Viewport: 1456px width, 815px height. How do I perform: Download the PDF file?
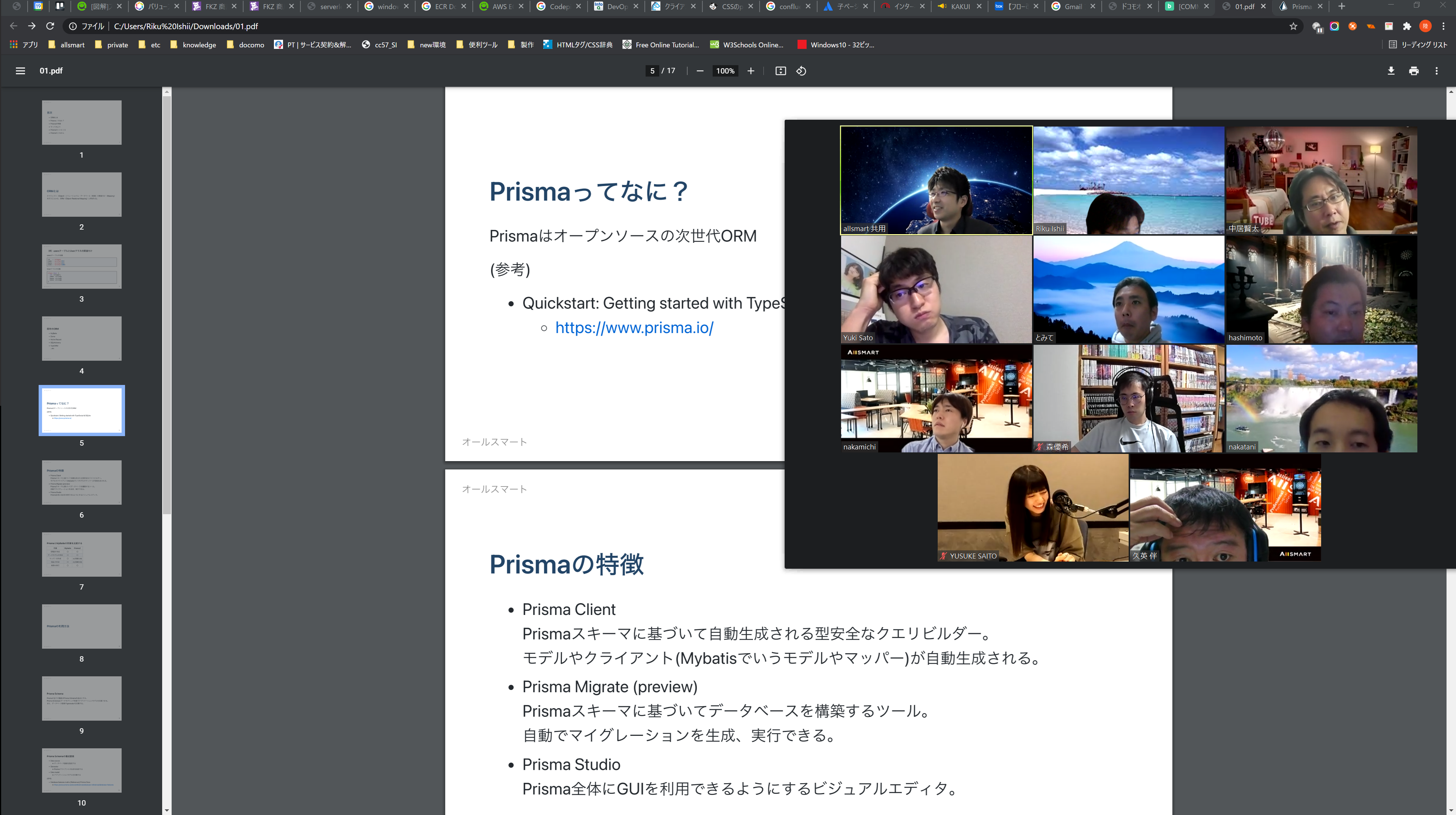(1391, 70)
